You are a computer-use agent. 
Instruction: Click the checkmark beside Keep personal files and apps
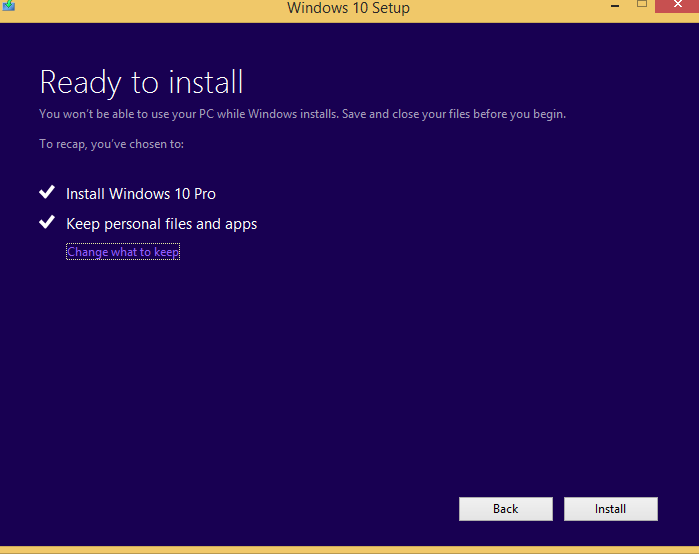click(x=47, y=222)
